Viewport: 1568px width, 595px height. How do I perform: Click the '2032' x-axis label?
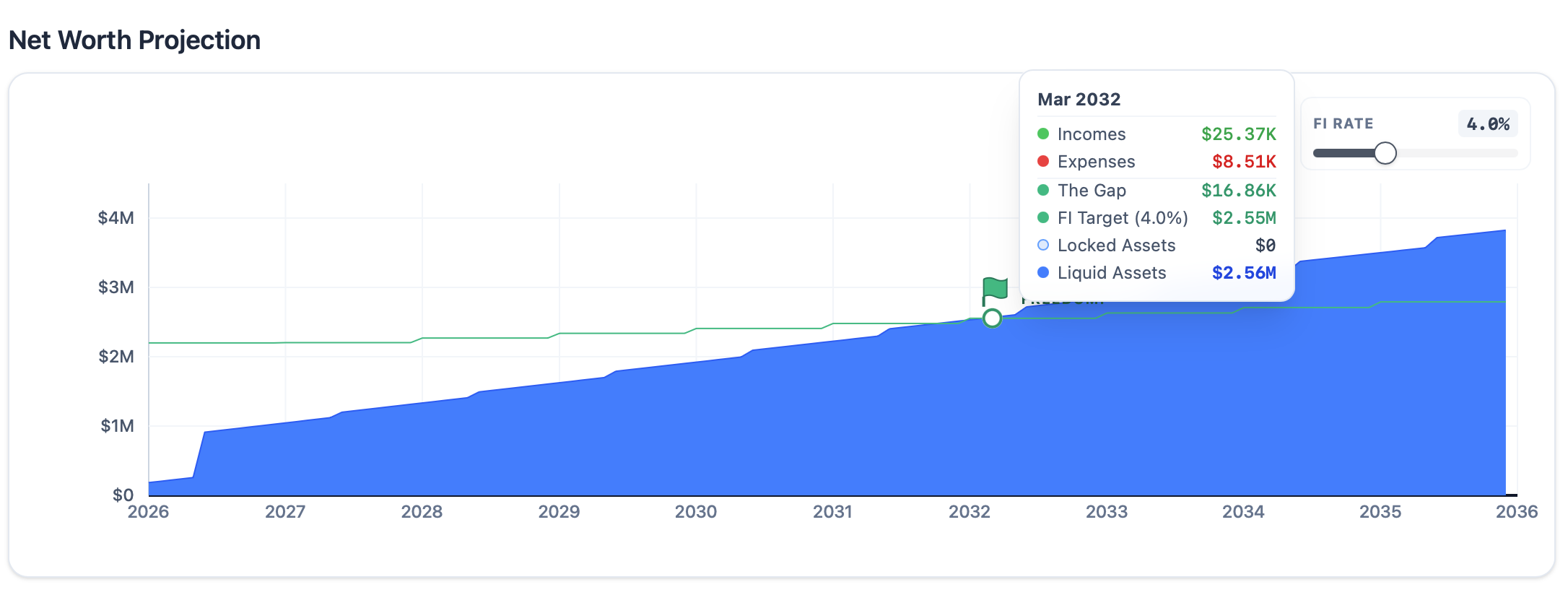(x=970, y=512)
